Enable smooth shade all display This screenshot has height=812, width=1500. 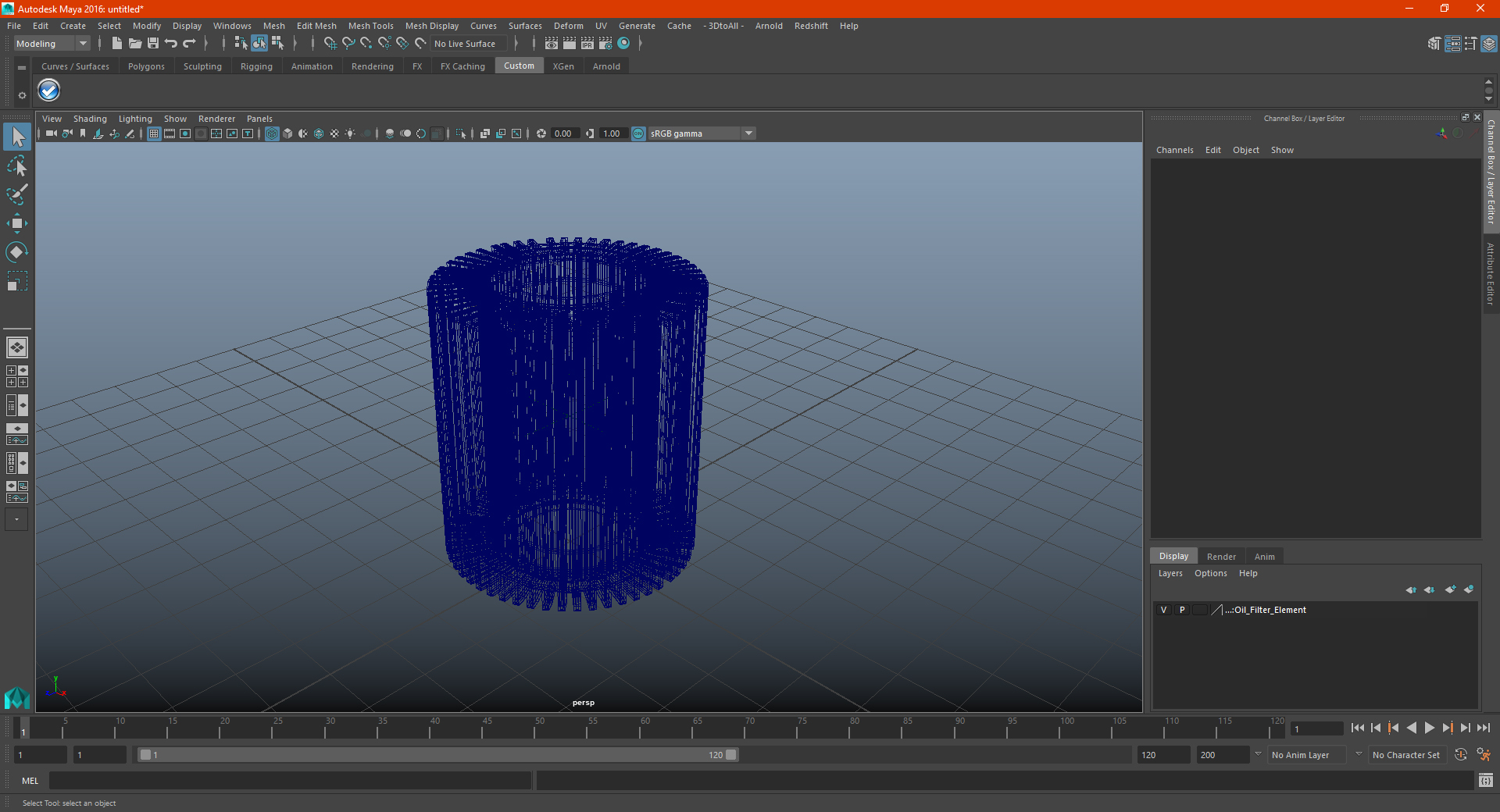pos(287,134)
